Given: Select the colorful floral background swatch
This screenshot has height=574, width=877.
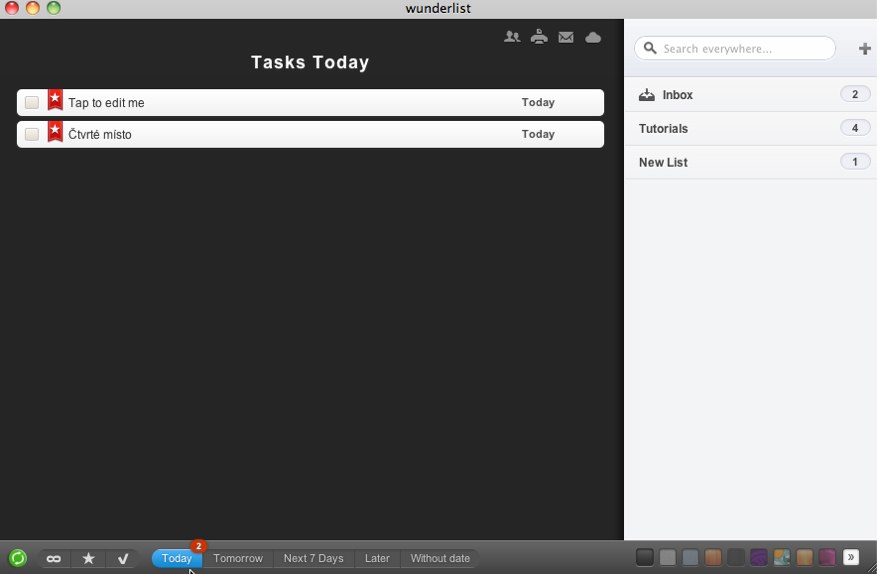Looking at the screenshot, I should click(x=782, y=557).
